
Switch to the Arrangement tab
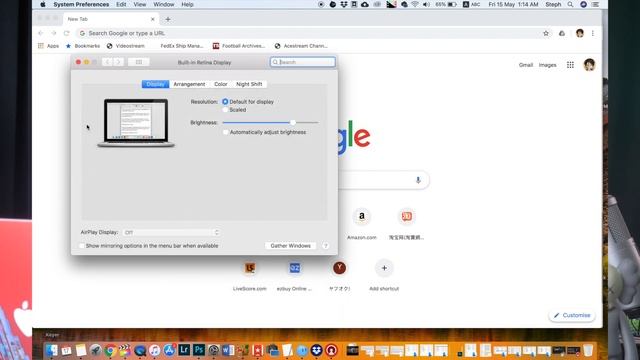[x=189, y=84]
